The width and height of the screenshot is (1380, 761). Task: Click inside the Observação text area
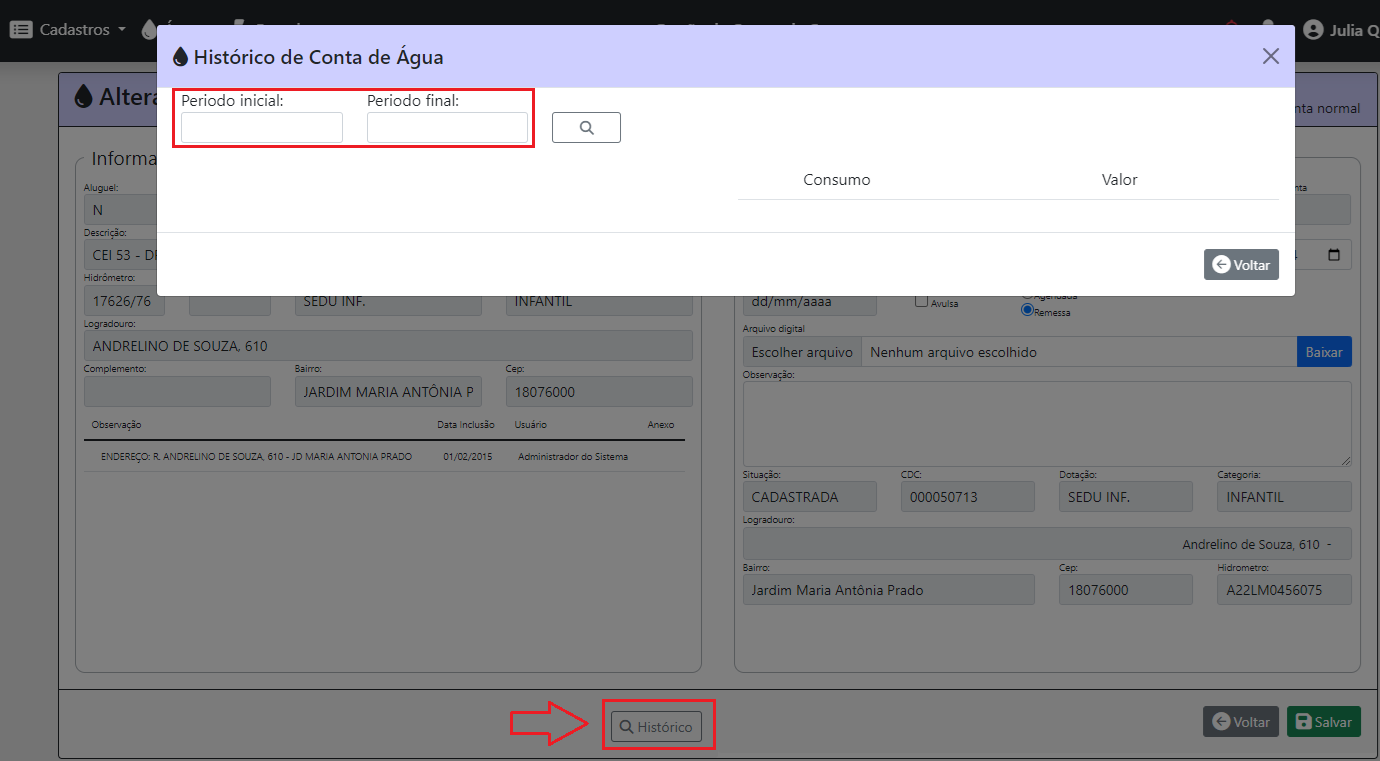pos(1046,423)
